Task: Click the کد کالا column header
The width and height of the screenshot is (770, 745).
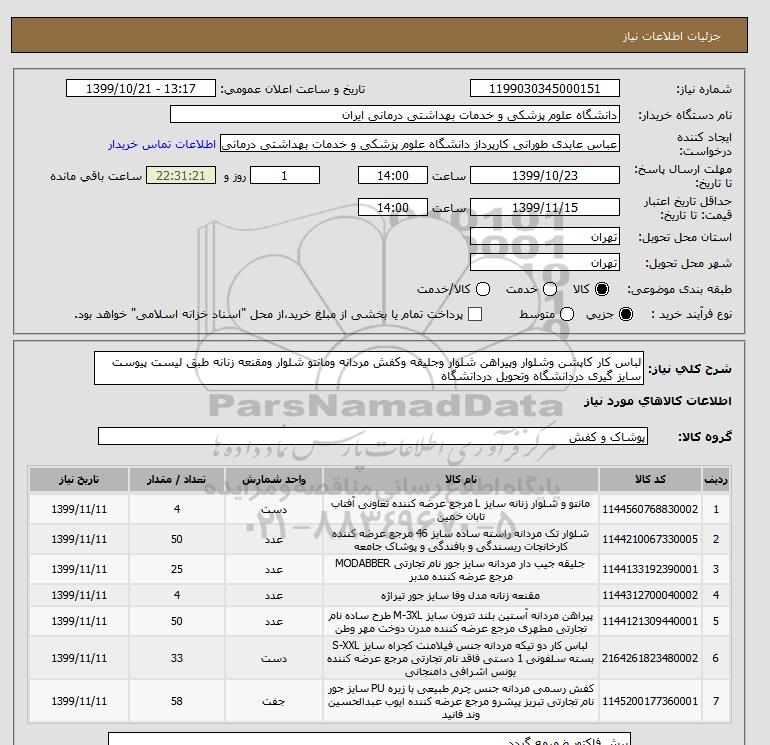Action: (x=650, y=479)
